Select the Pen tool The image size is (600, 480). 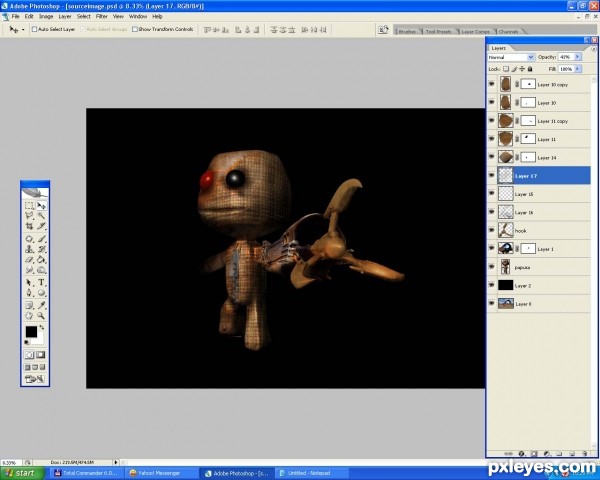(x=29, y=293)
